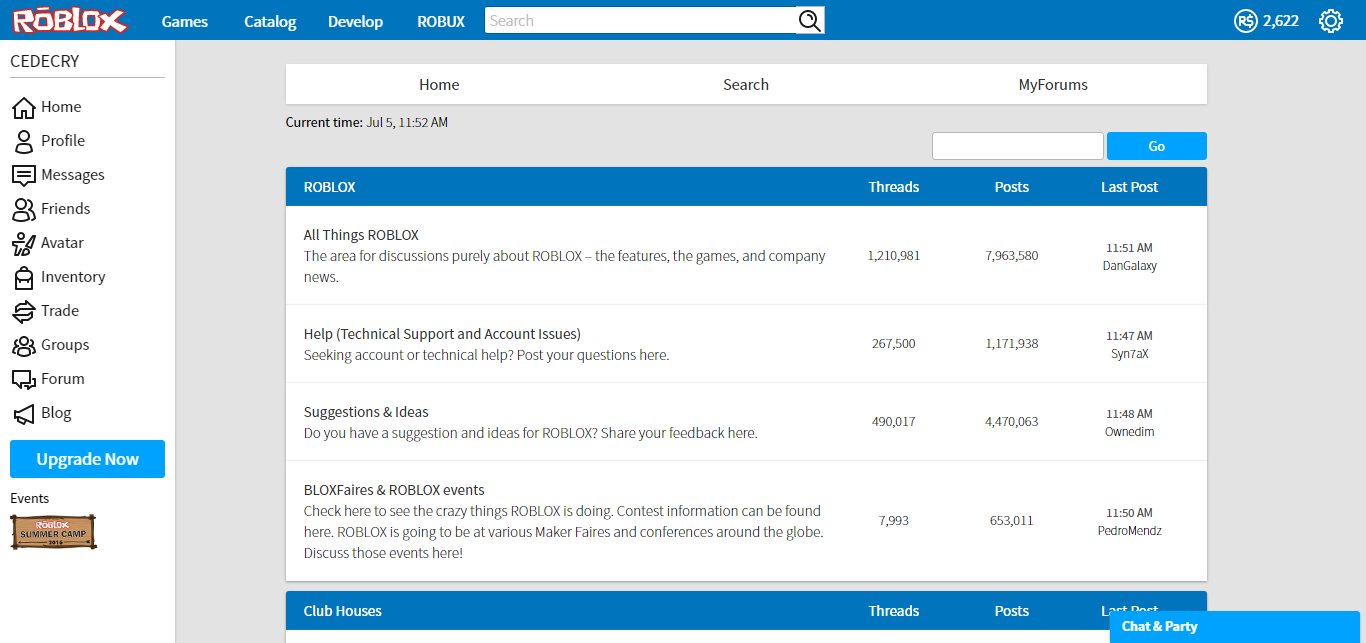Click the Home label in sidebar
The width and height of the screenshot is (1366, 643).
pos(61,107)
